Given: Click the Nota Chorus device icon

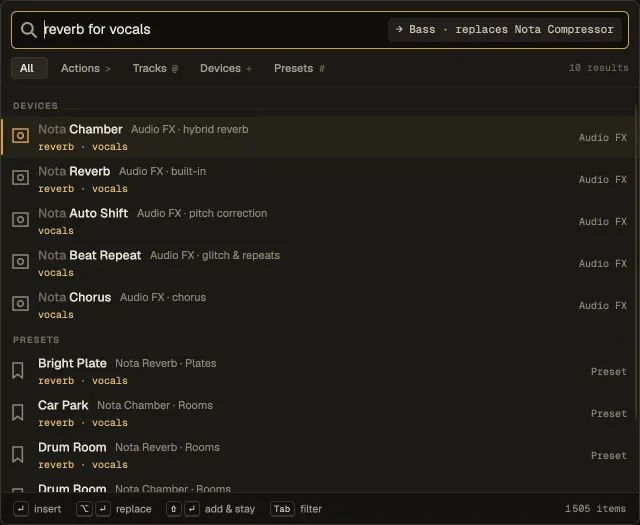Looking at the screenshot, I should (x=20, y=304).
